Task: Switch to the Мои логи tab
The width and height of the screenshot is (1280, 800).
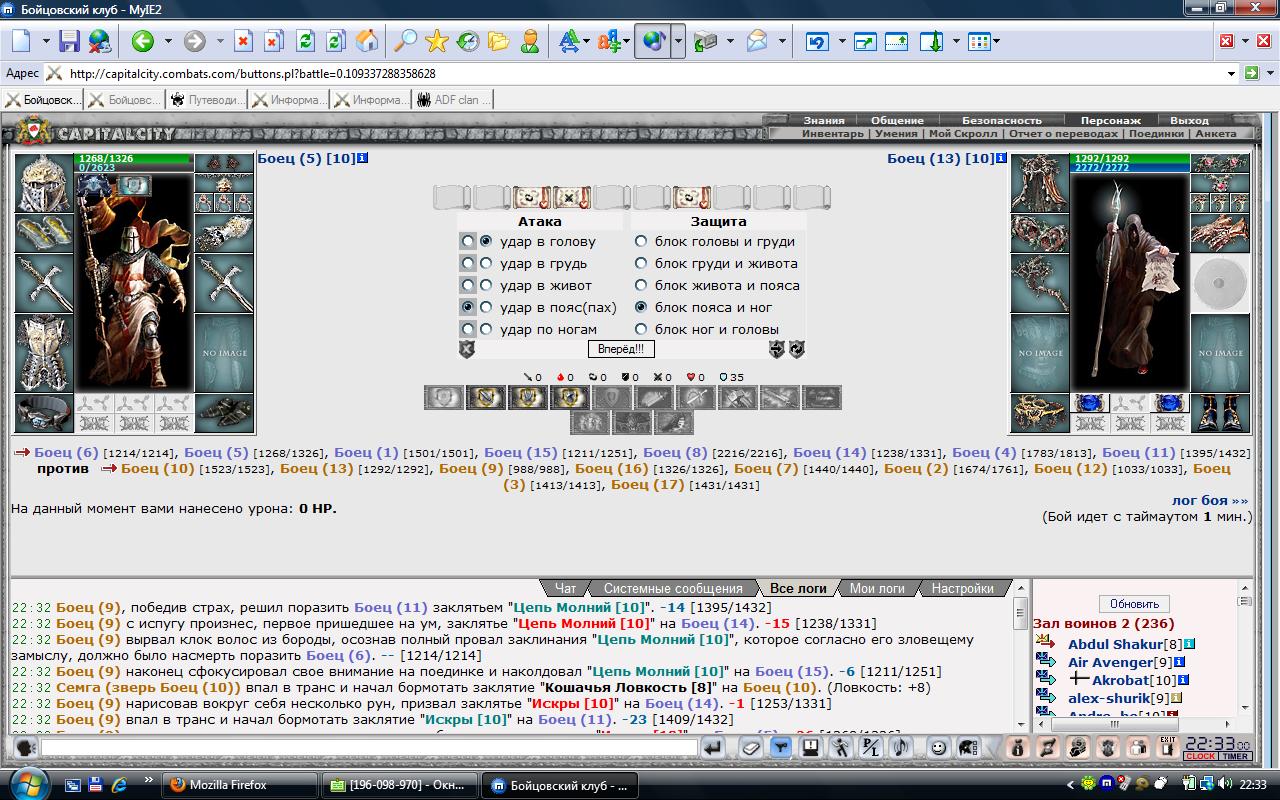Action: coord(877,588)
